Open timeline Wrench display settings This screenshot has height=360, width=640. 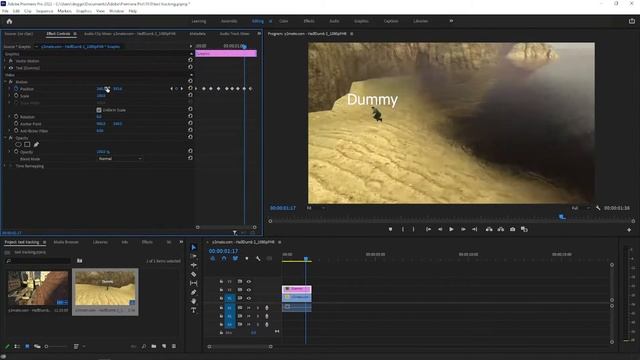point(258,259)
